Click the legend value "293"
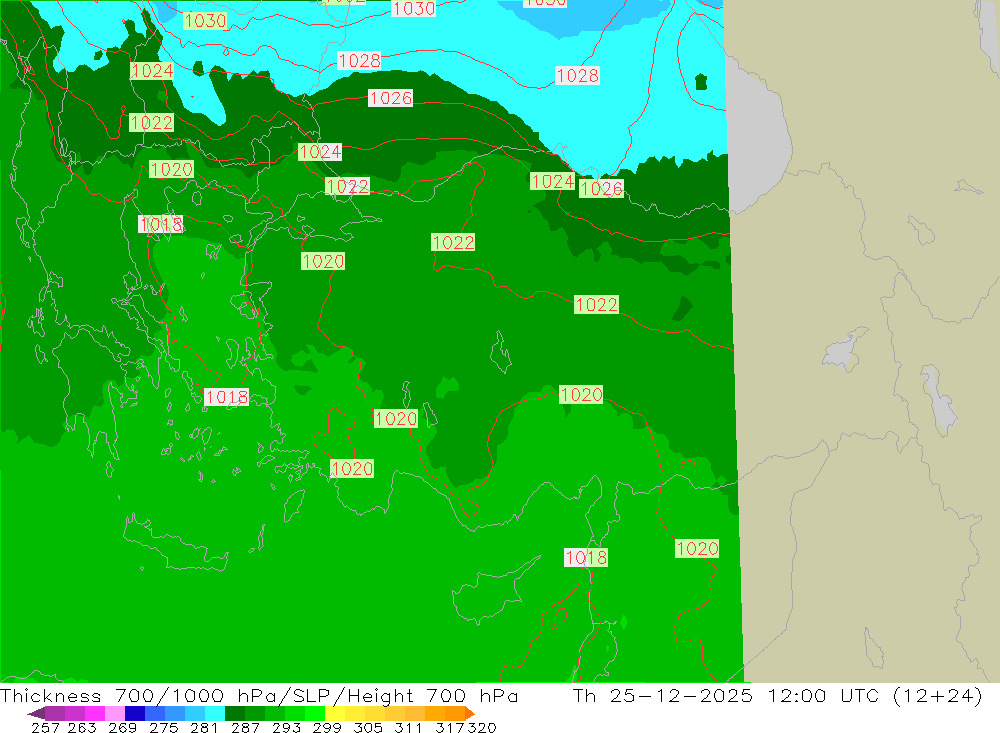1000x733 pixels. [x=286, y=728]
